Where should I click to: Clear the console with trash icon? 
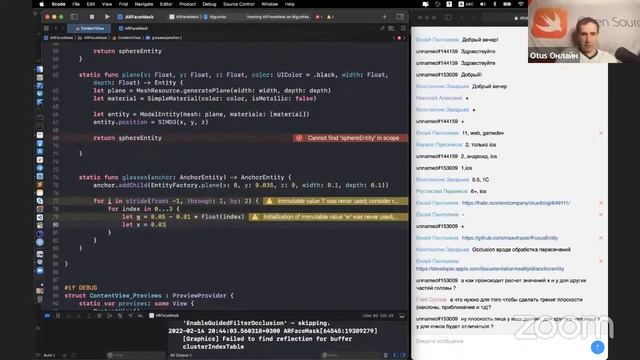(386, 355)
